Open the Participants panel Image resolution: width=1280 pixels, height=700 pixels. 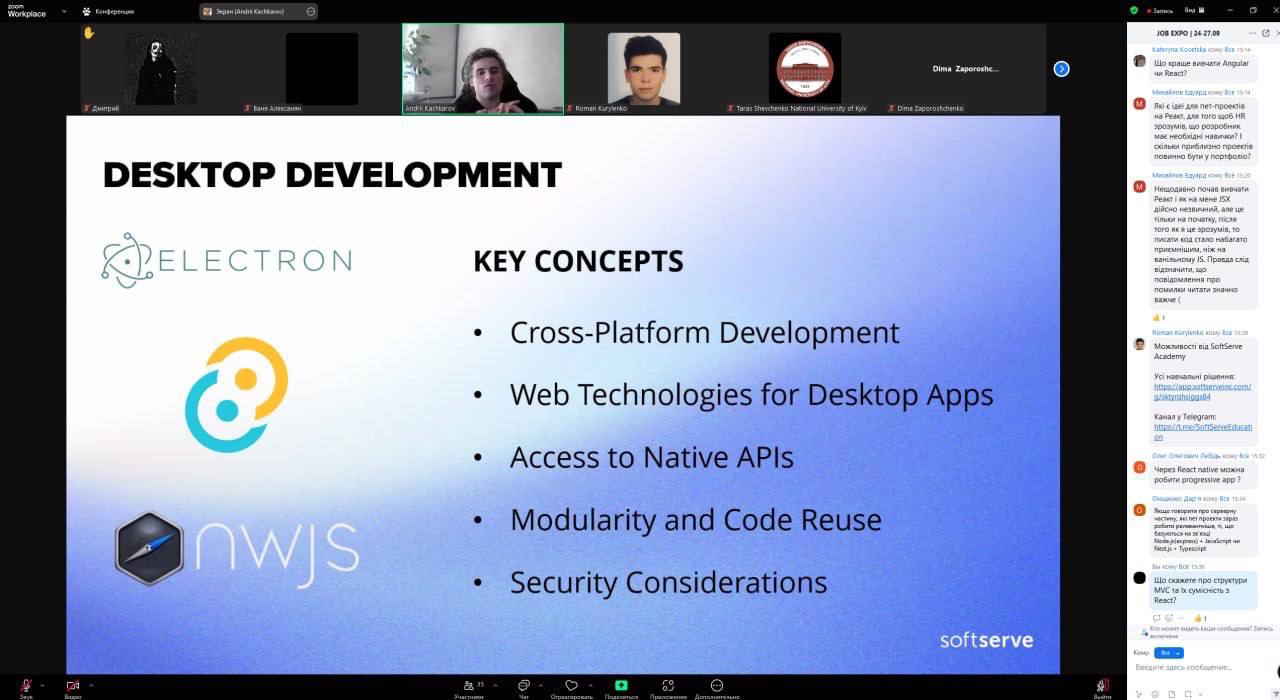pyautogui.click(x=468, y=688)
